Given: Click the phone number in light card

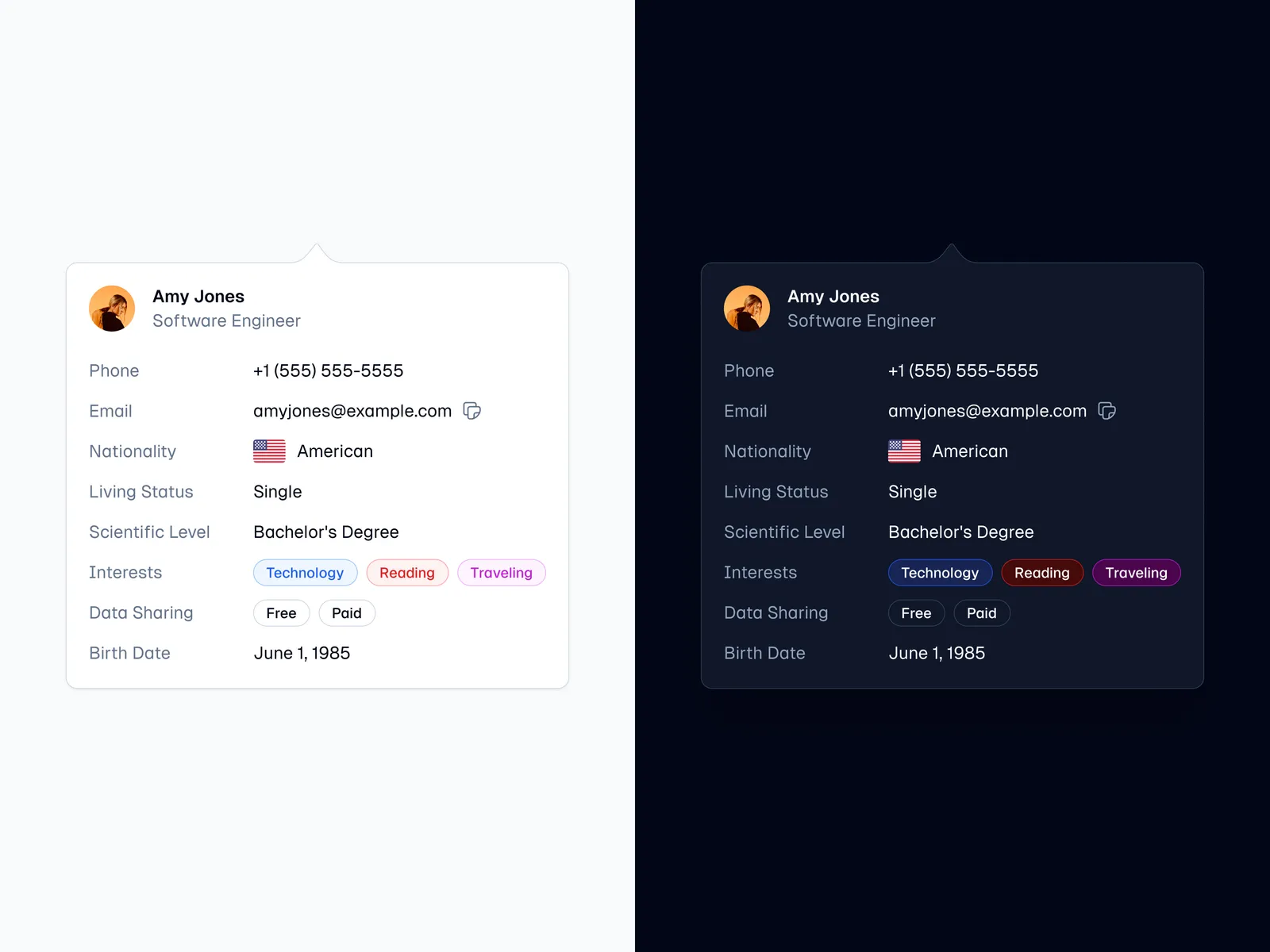Looking at the screenshot, I should pos(328,370).
